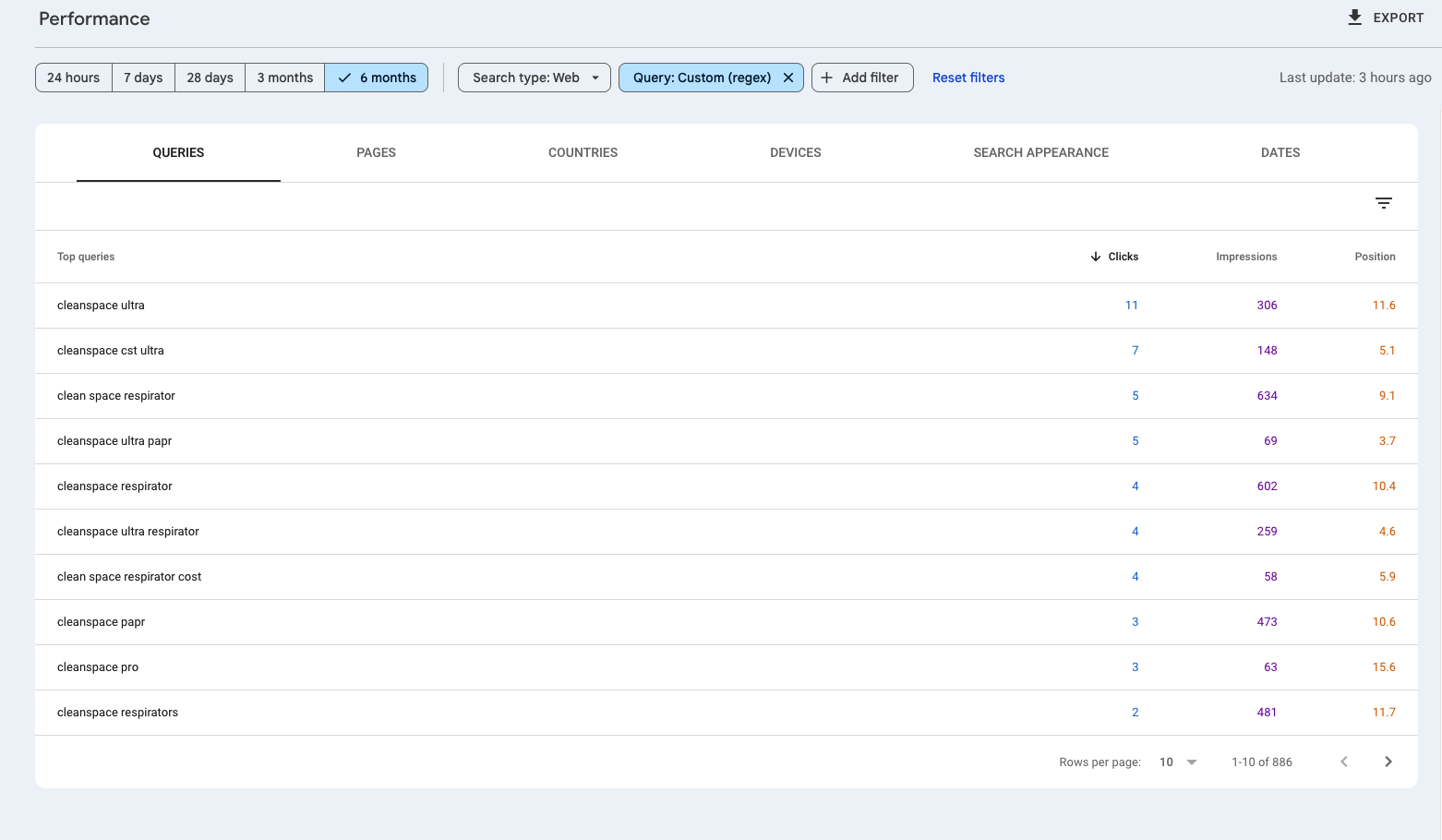Switch to the Pages tab
This screenshot has height=840, width=1442.
[377, 153]
